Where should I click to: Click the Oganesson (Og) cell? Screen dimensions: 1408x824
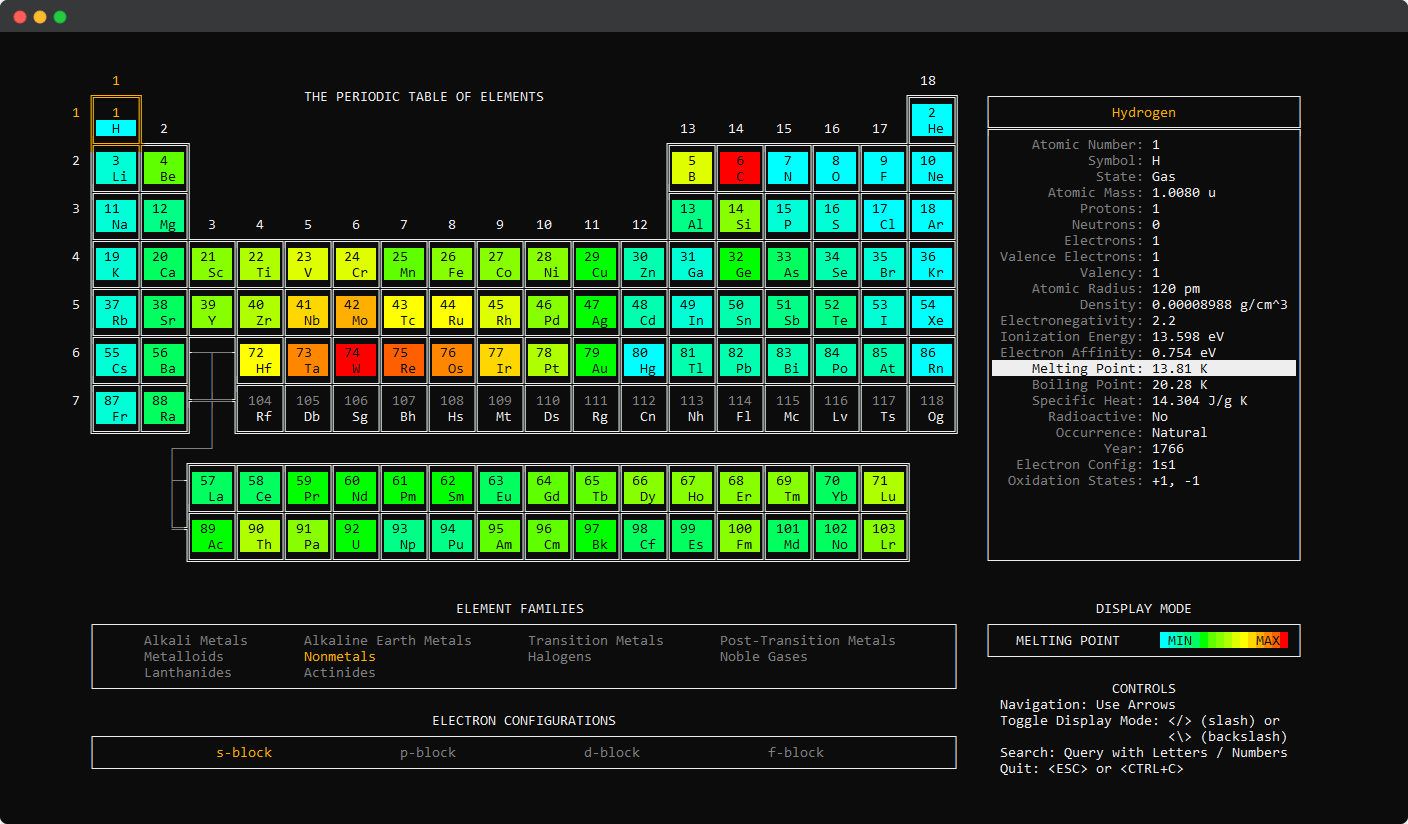[x=932, y=408]
